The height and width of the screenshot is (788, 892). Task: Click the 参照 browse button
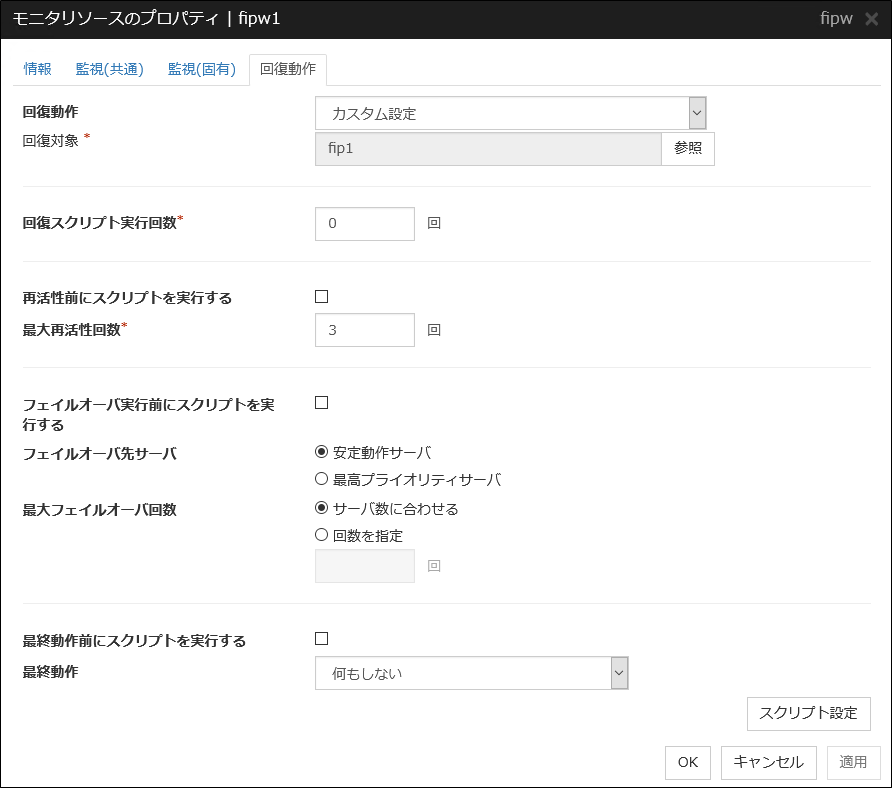688,148
